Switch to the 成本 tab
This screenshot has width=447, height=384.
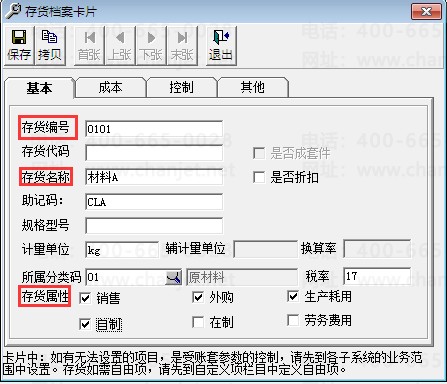coord(111,87)
